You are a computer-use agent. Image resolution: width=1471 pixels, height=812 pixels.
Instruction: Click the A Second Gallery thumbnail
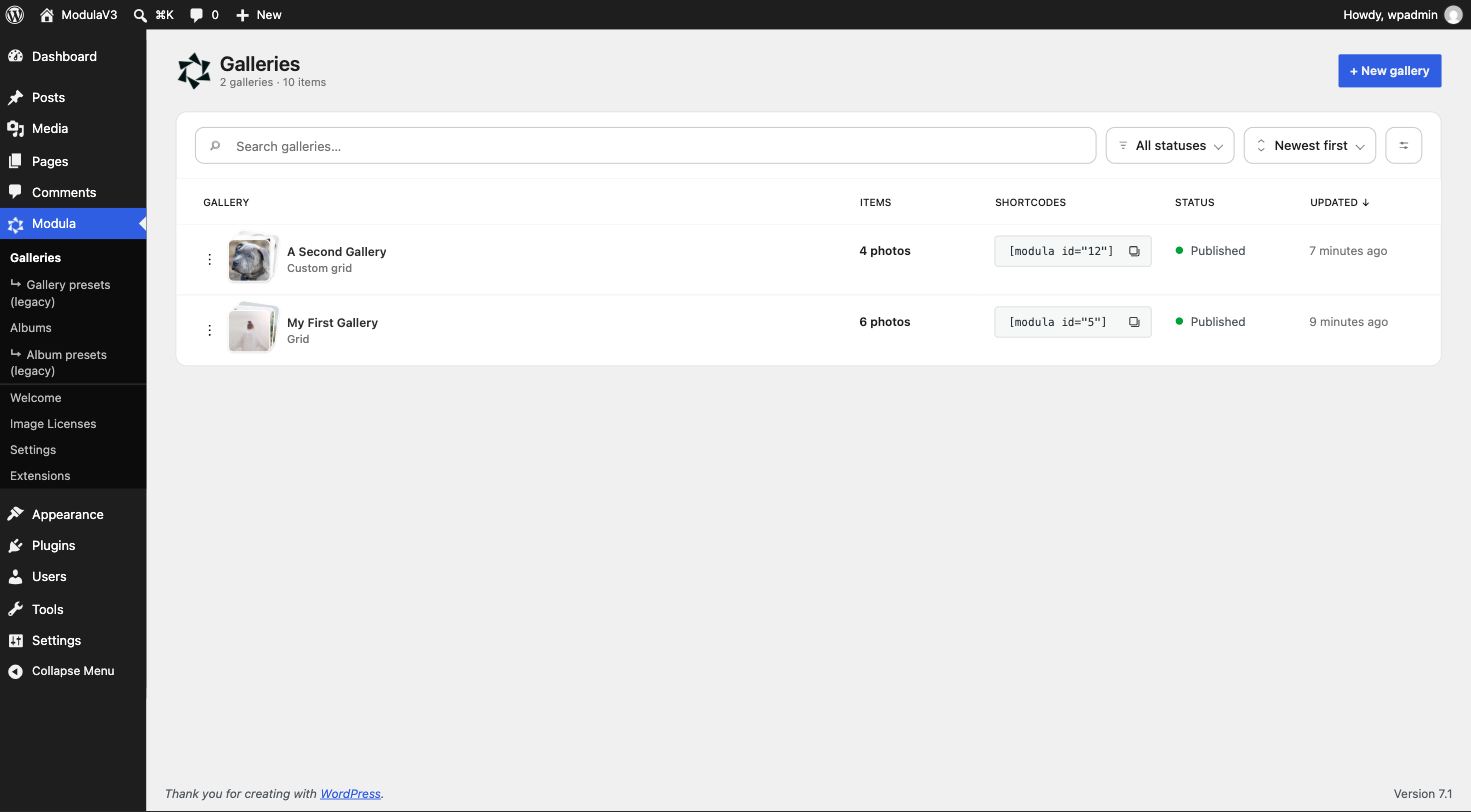point(251,260)
